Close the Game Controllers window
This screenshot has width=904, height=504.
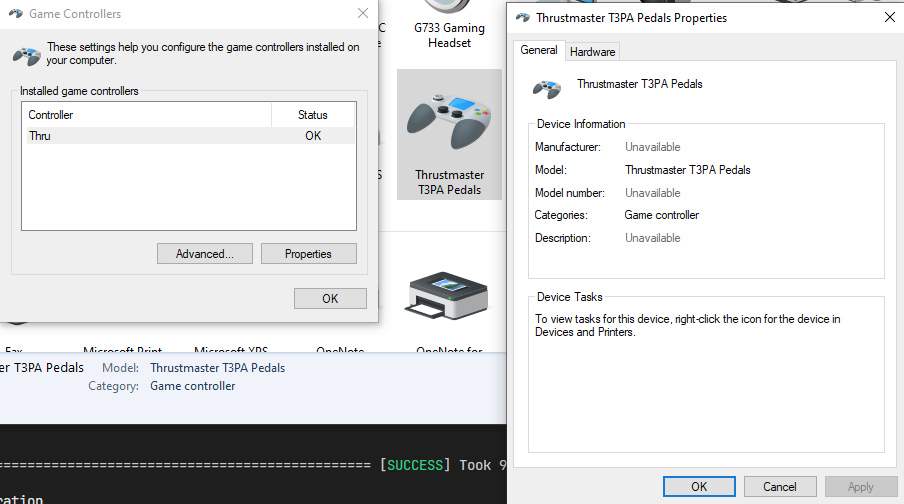click(x=361, y=14)
